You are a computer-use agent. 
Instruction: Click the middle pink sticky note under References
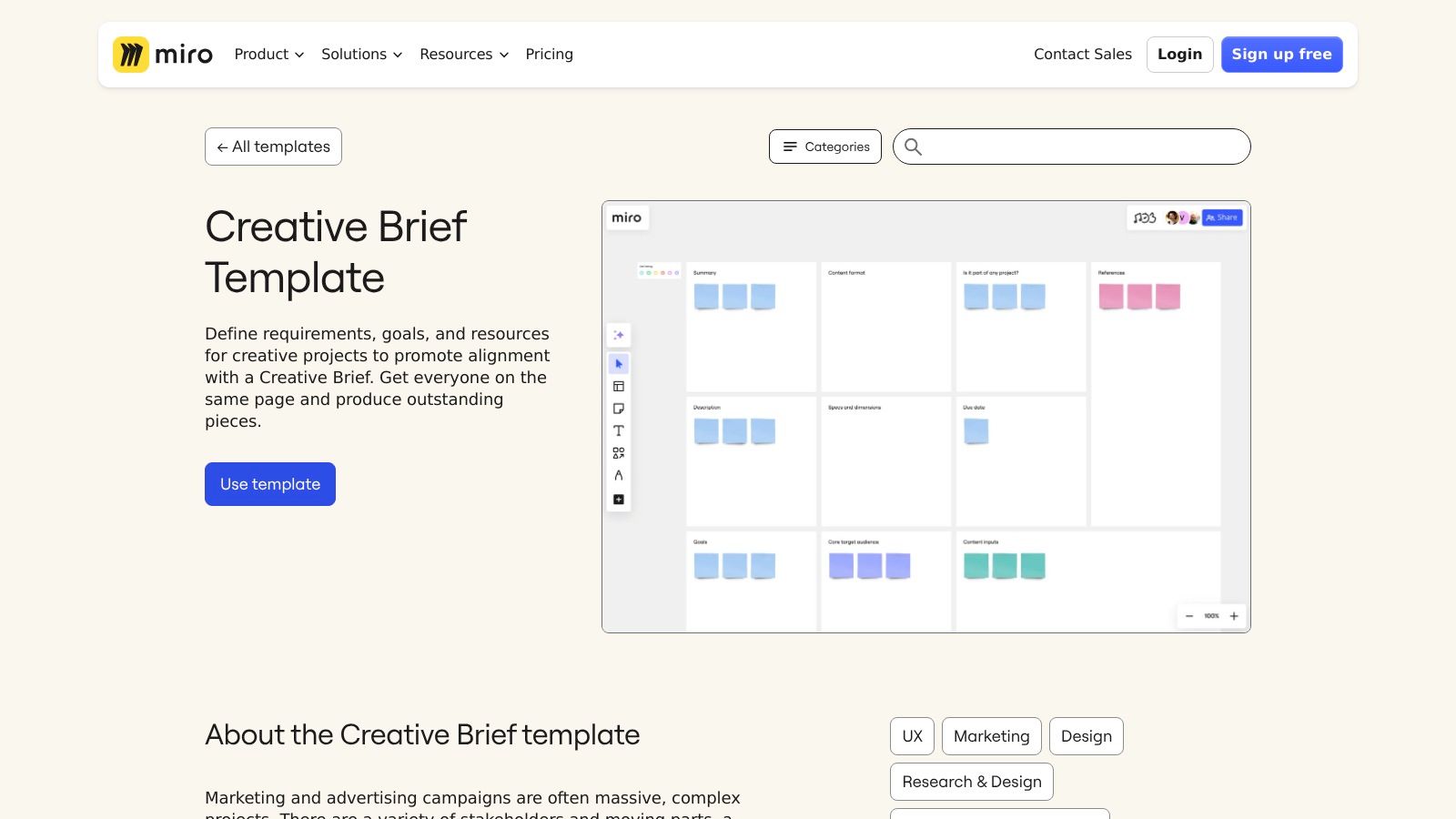click(1139, 297)
